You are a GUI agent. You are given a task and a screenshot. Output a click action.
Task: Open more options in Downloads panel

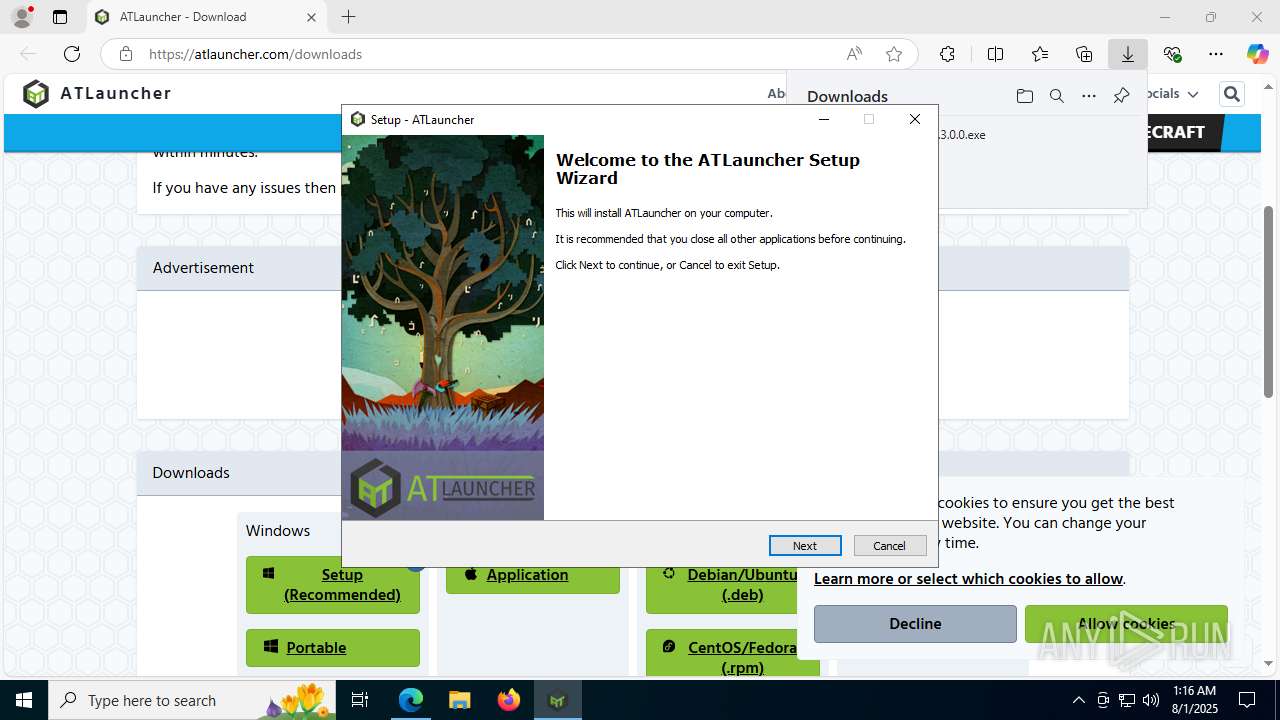click(x=1089, y=96)
